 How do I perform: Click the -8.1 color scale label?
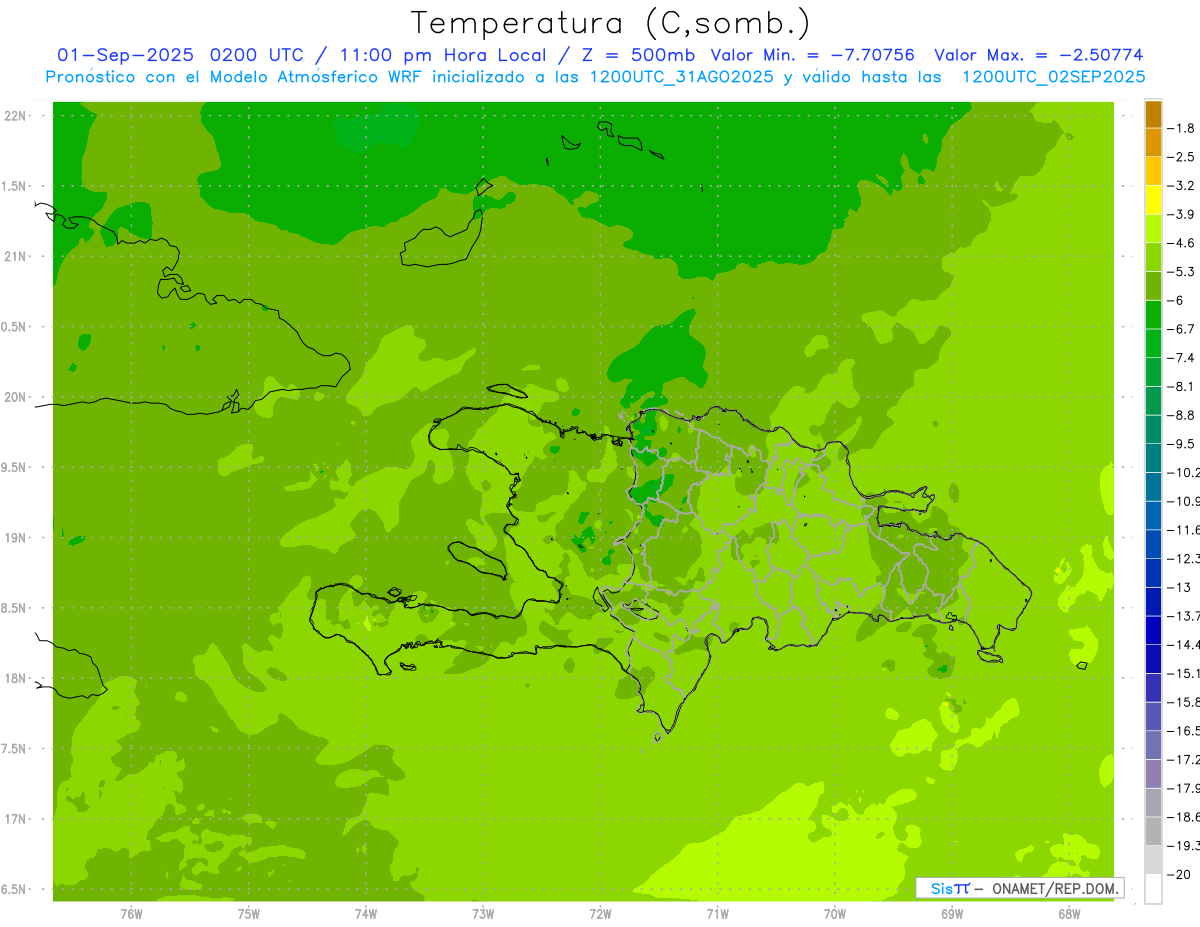[1181, 386]
